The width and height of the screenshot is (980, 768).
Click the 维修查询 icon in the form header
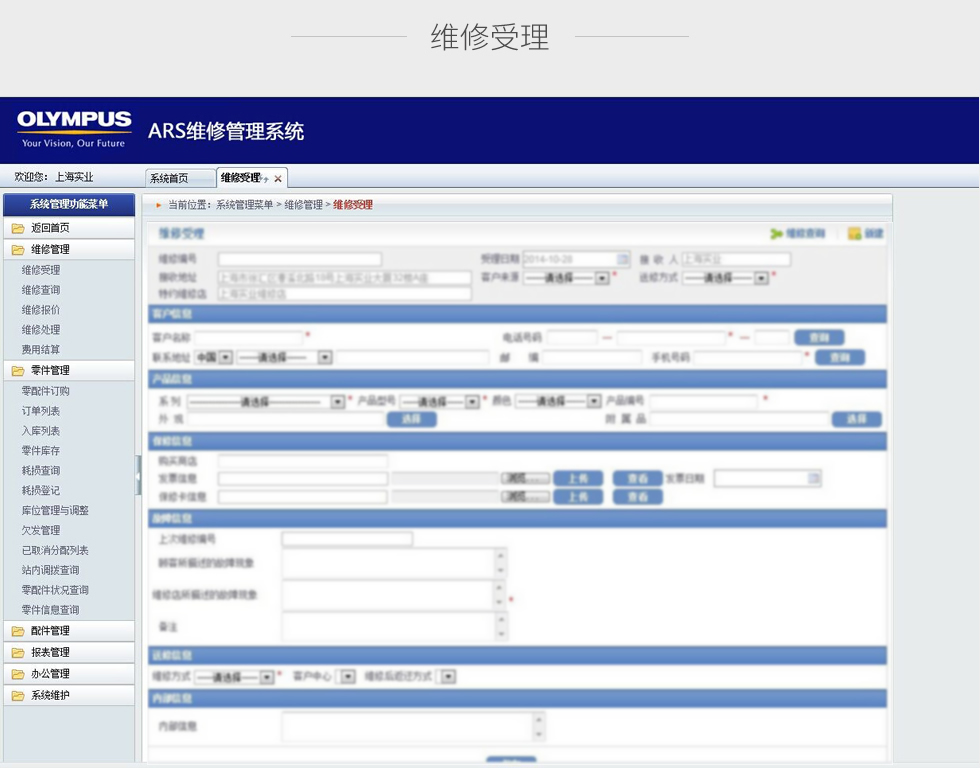776,234
